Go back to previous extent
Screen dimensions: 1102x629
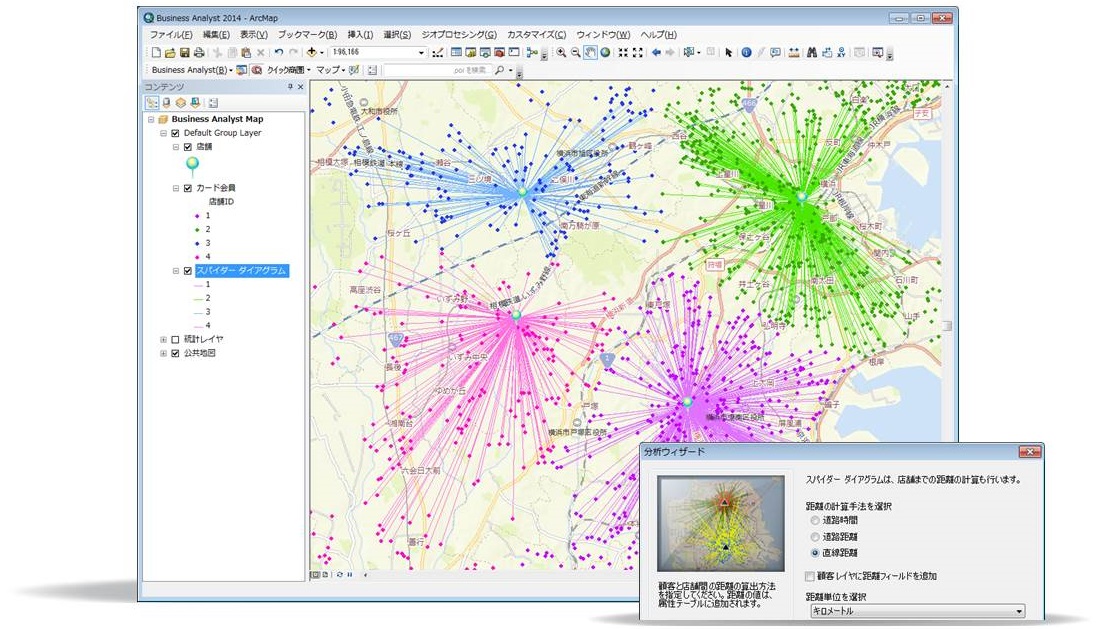(656, 53)
